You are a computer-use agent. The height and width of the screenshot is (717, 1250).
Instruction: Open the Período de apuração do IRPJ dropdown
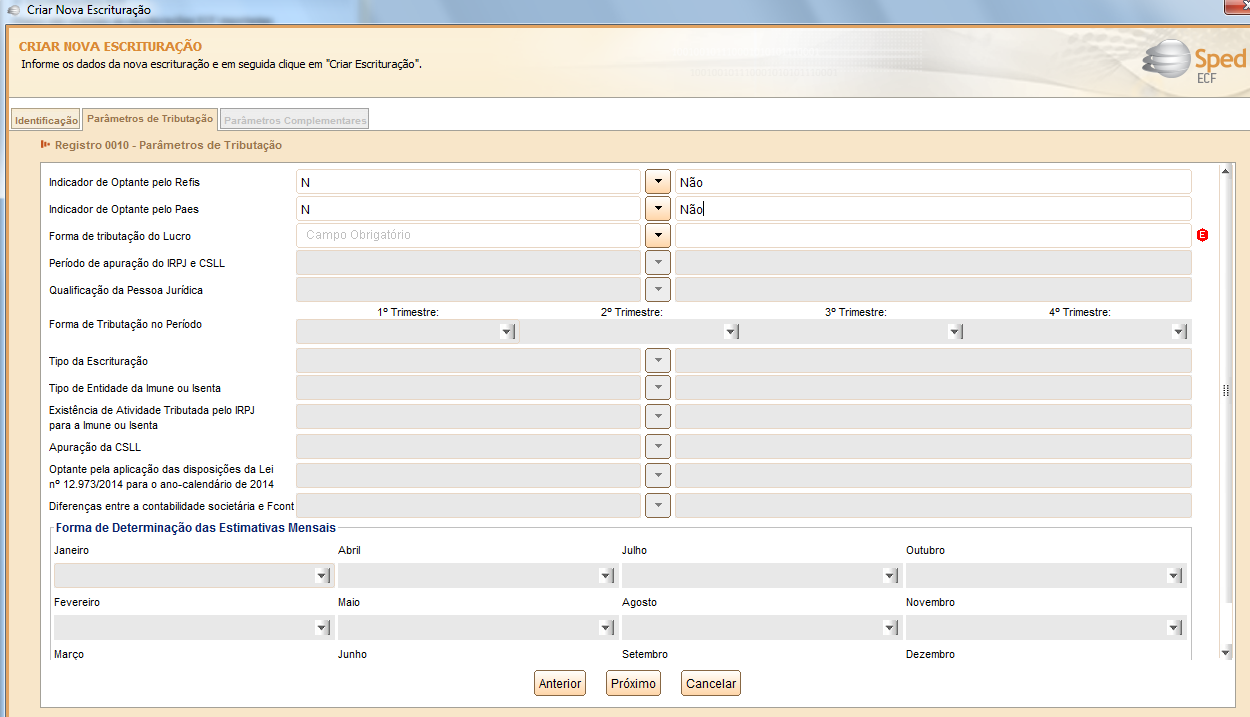pyautogui.click(x=657, y=263)
